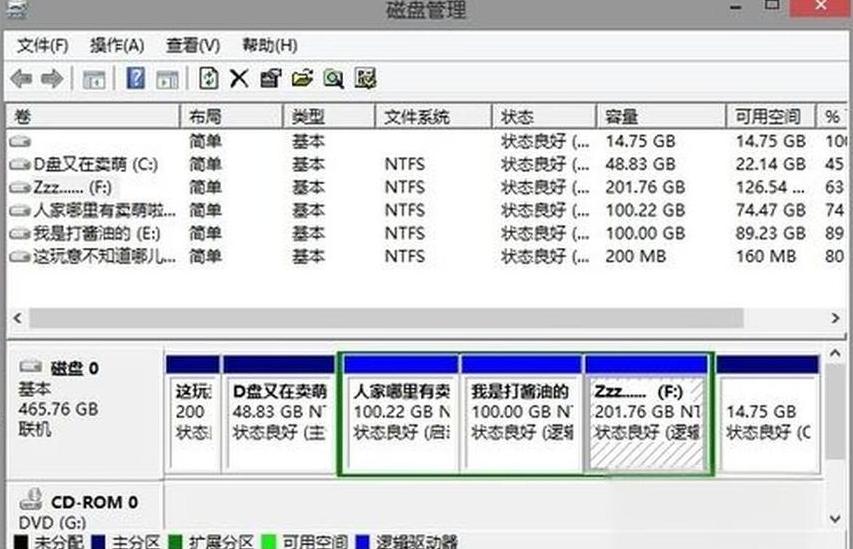Click the disk pane vertical scrollbar up arrow
The height and width of the screenshot is (549, 853).
(x=835, y=354)
